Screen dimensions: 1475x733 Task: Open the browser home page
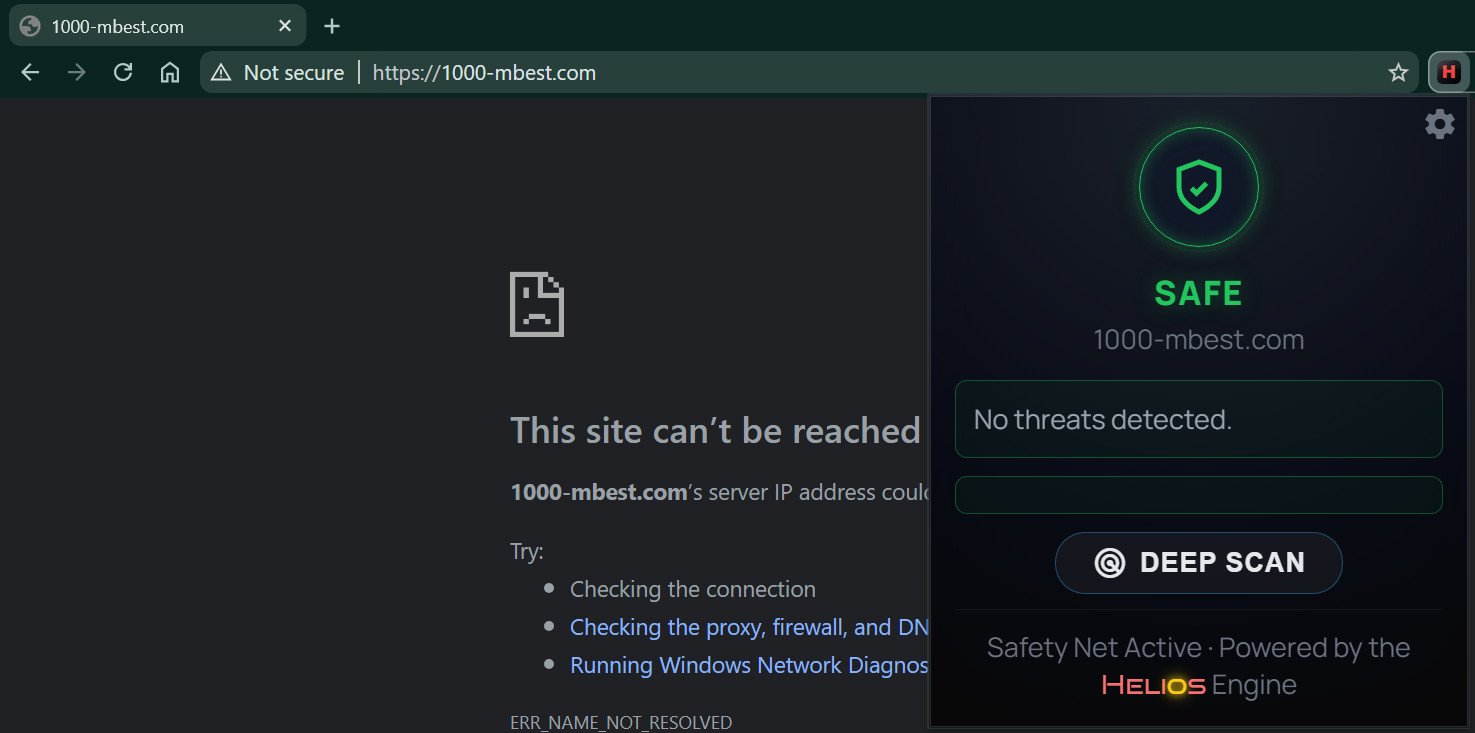click(170, 73)
